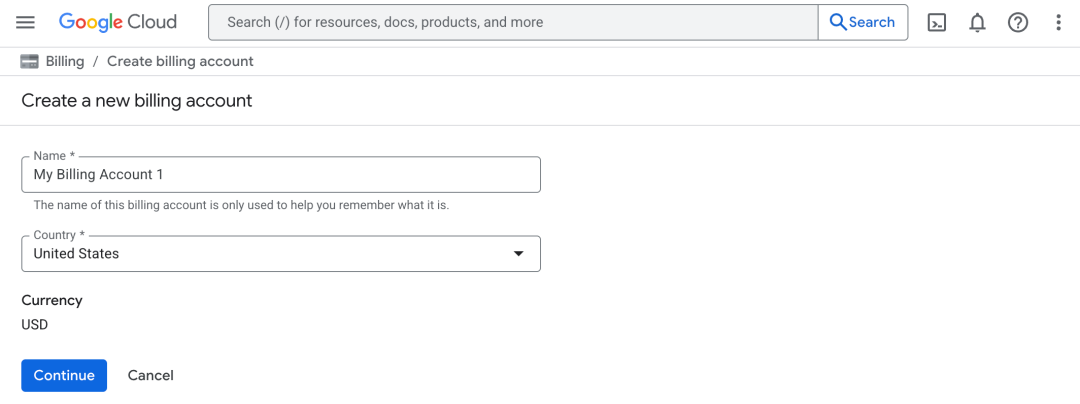This screenshot has height=404, width=1080.
Task: Click the Create a new billing account heading
Action: pyautogui.click(x=137, y=101)
